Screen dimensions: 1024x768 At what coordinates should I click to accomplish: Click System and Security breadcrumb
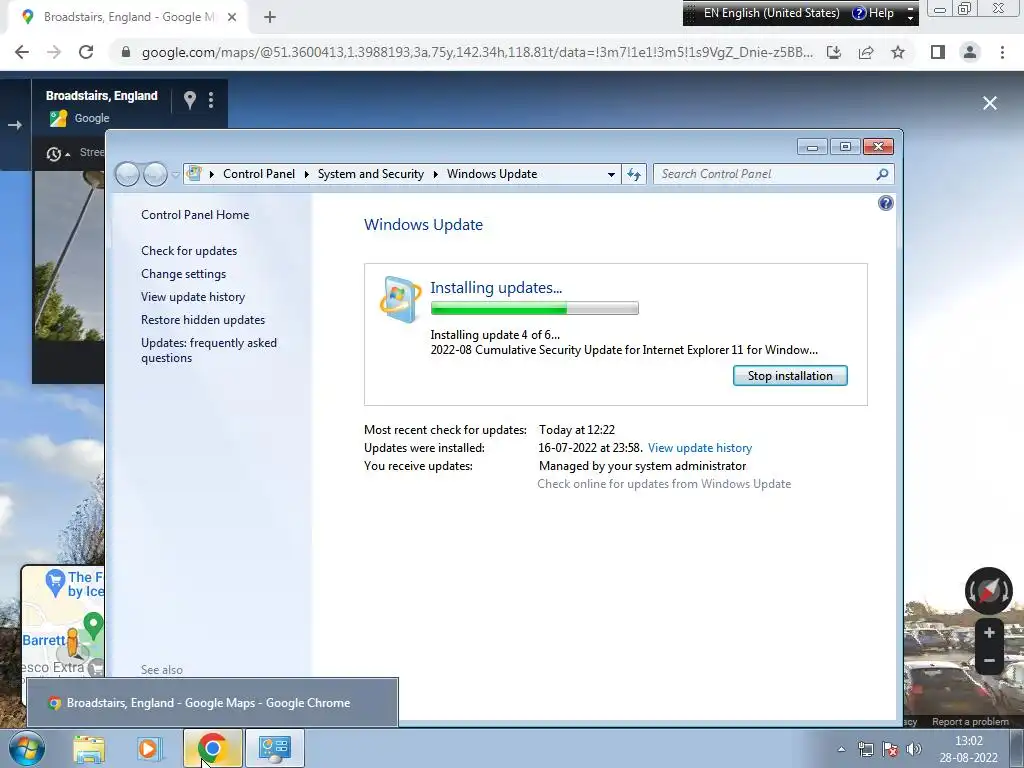point(370,174)
